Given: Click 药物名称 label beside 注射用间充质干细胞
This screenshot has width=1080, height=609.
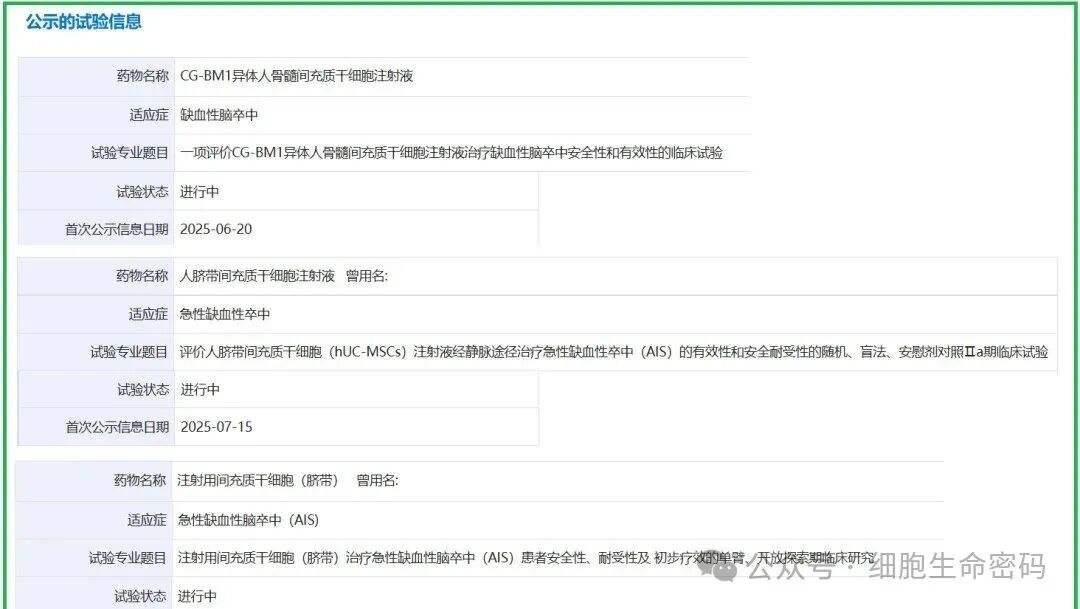Looking at the screenshot, I should pos(140,480).
